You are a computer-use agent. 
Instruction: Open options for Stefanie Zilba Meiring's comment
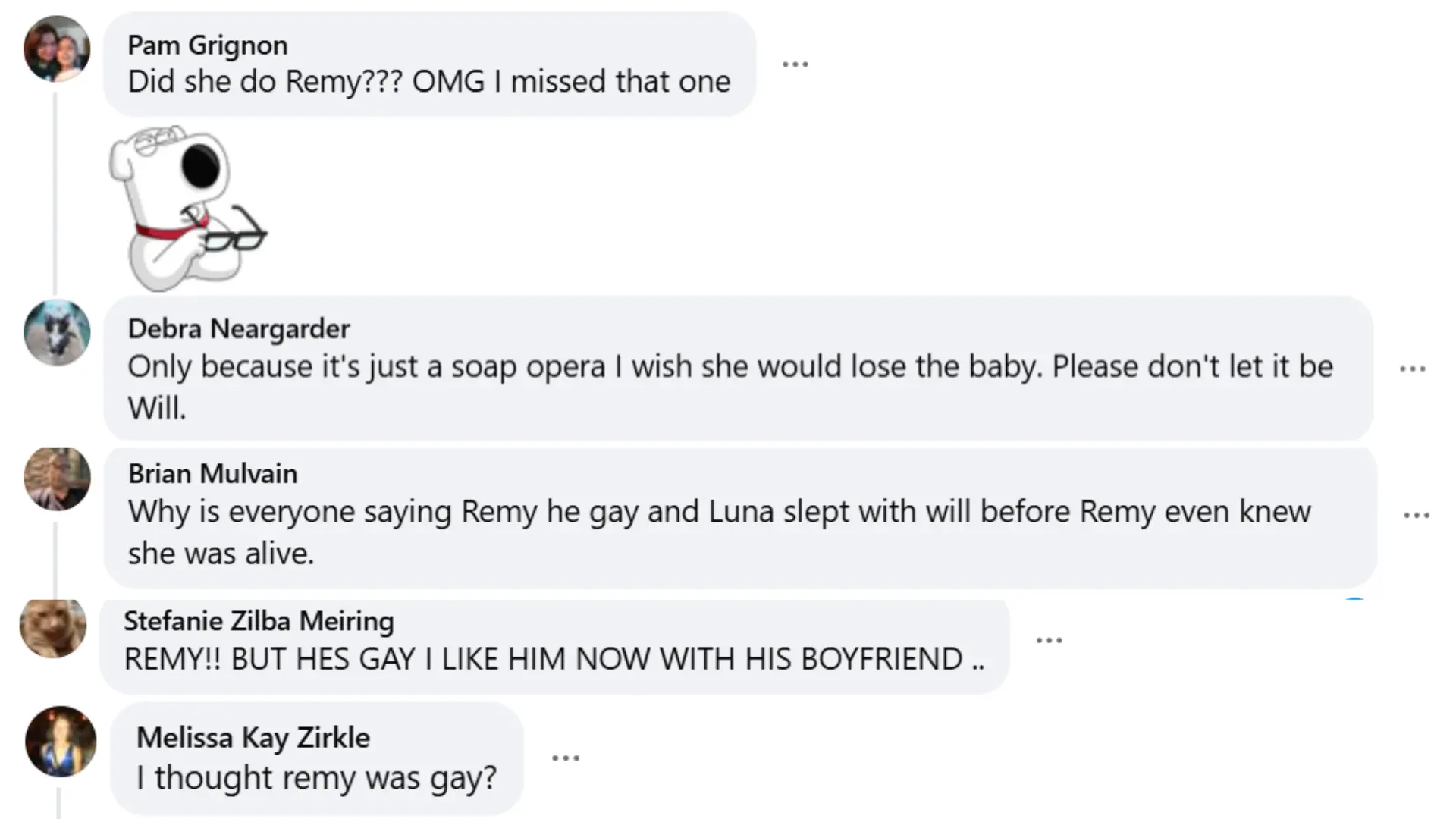[x=1049, y=641]
